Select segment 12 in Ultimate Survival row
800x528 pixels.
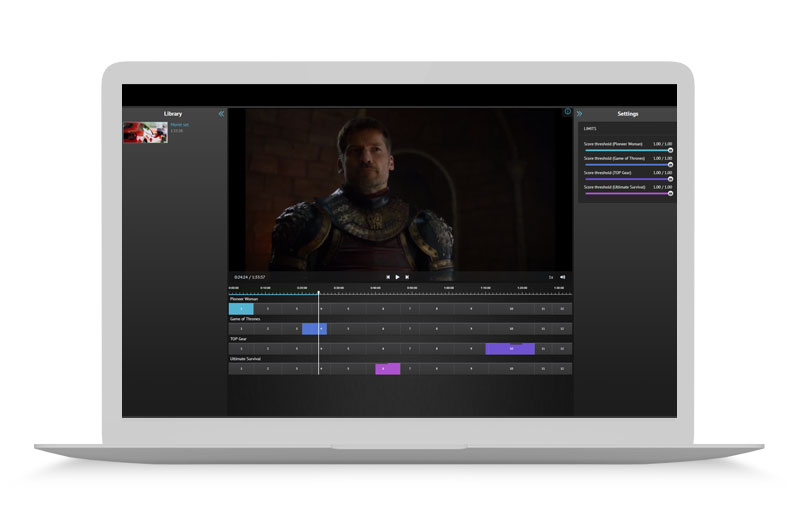click(x=562, y=368)
